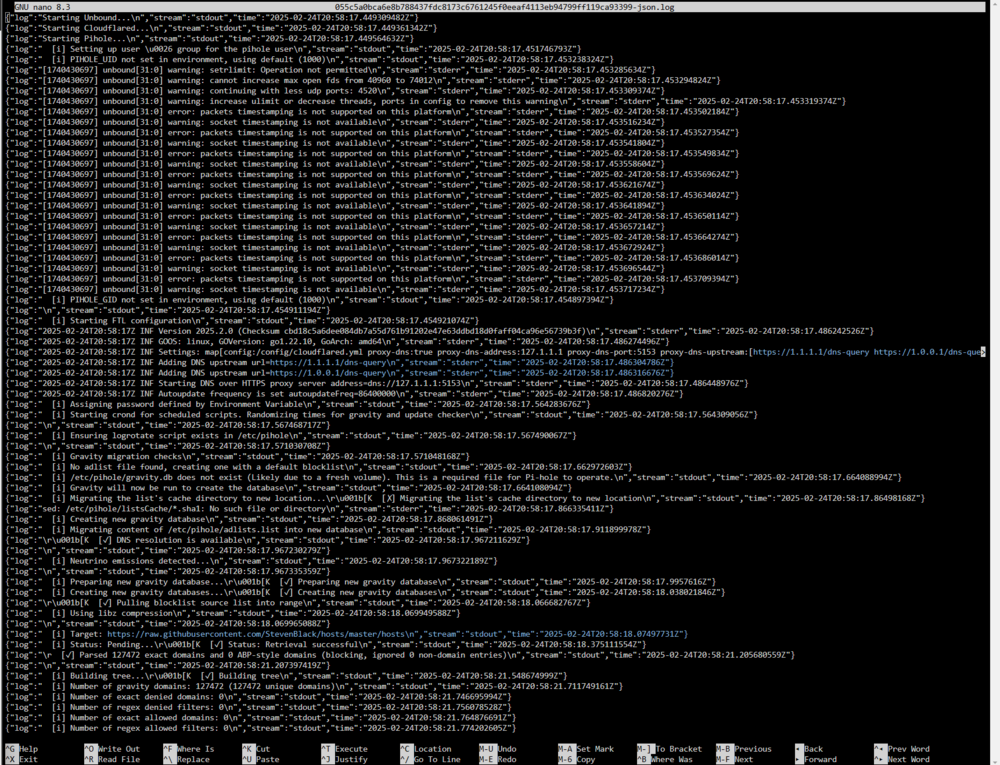Click the "INF GOOS: linux, GOVersion" line
Screen dimensions: 1000x765
pos(337,341)
